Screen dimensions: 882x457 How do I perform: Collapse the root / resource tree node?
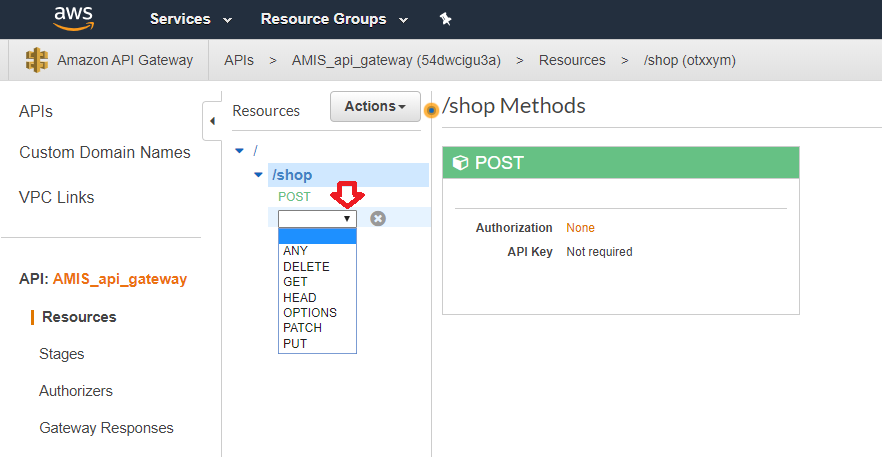coord(238,151)
